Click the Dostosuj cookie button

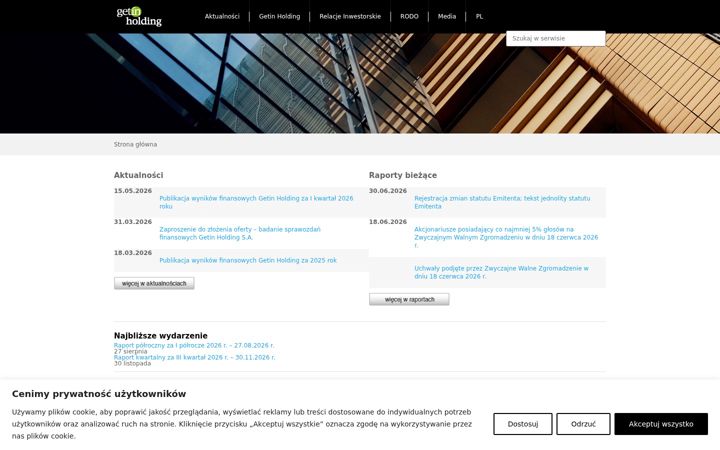click(x=523, y=424)
